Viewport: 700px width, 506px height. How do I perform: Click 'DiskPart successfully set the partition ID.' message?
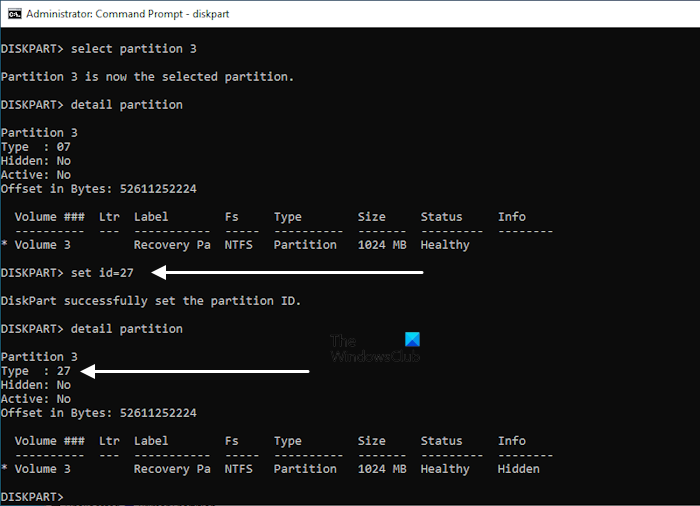click(x=151, y=301)
